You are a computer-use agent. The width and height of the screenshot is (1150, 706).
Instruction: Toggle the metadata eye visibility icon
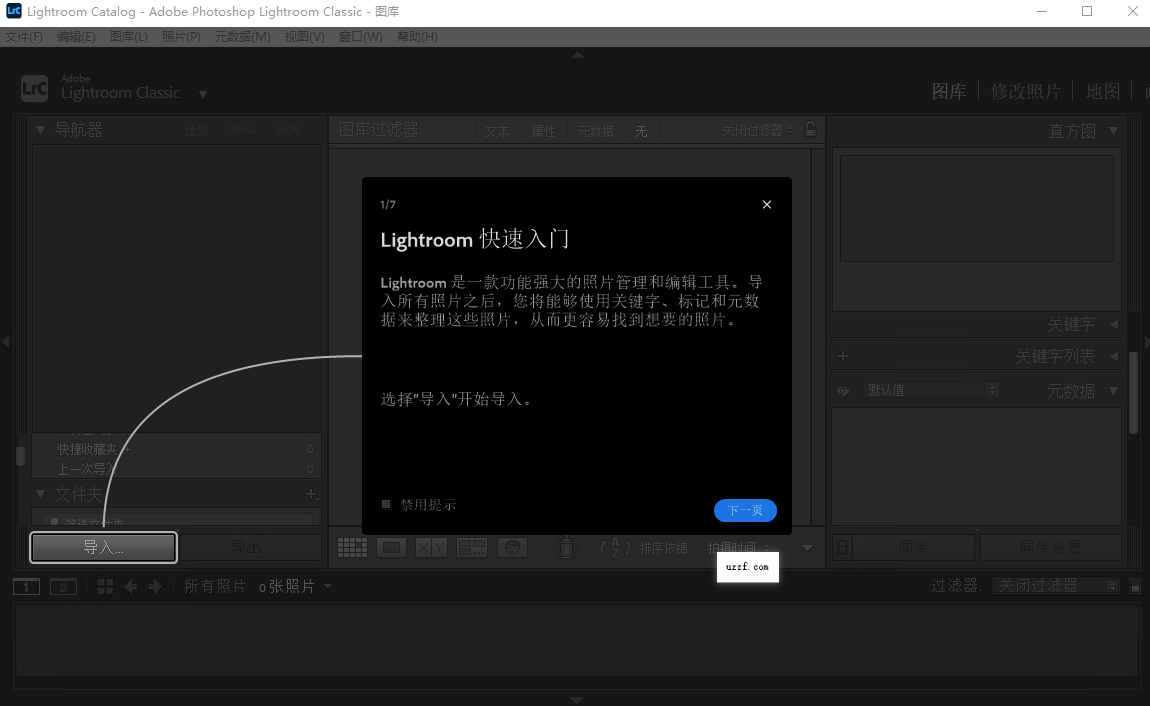click(x=842, y=390)
